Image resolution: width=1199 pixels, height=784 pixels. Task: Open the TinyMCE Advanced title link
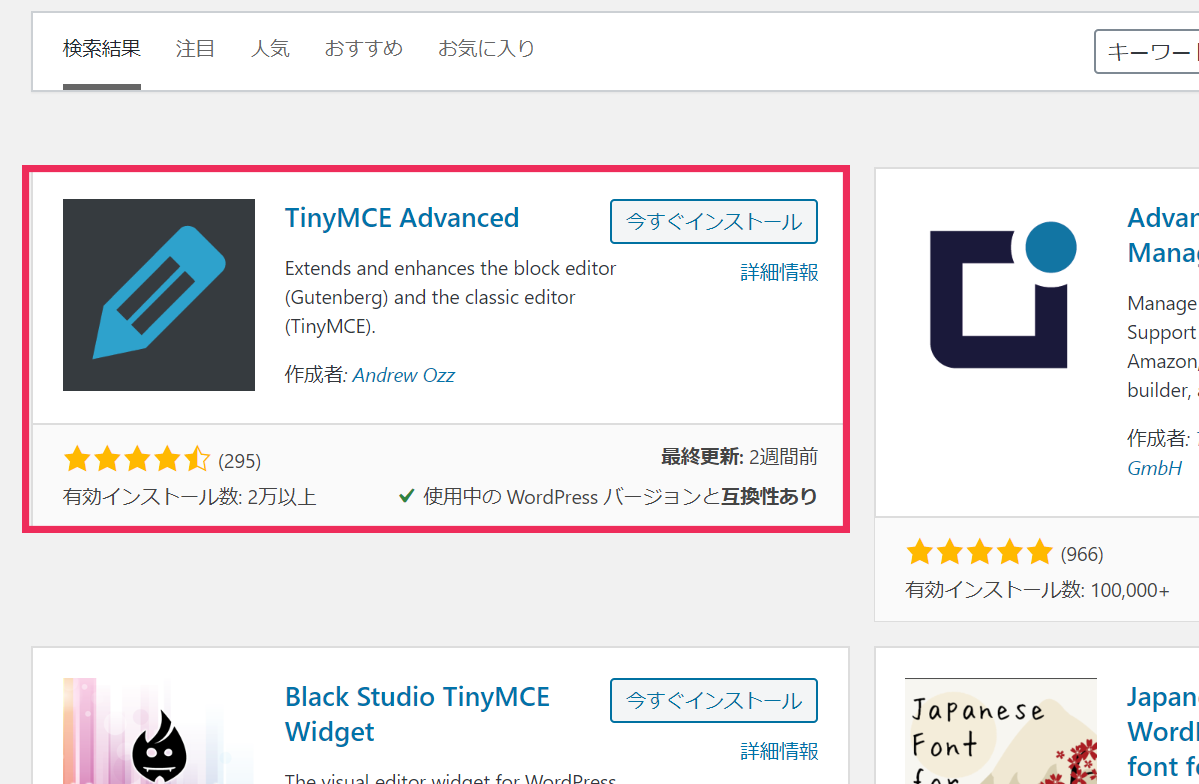coord(402,218)
